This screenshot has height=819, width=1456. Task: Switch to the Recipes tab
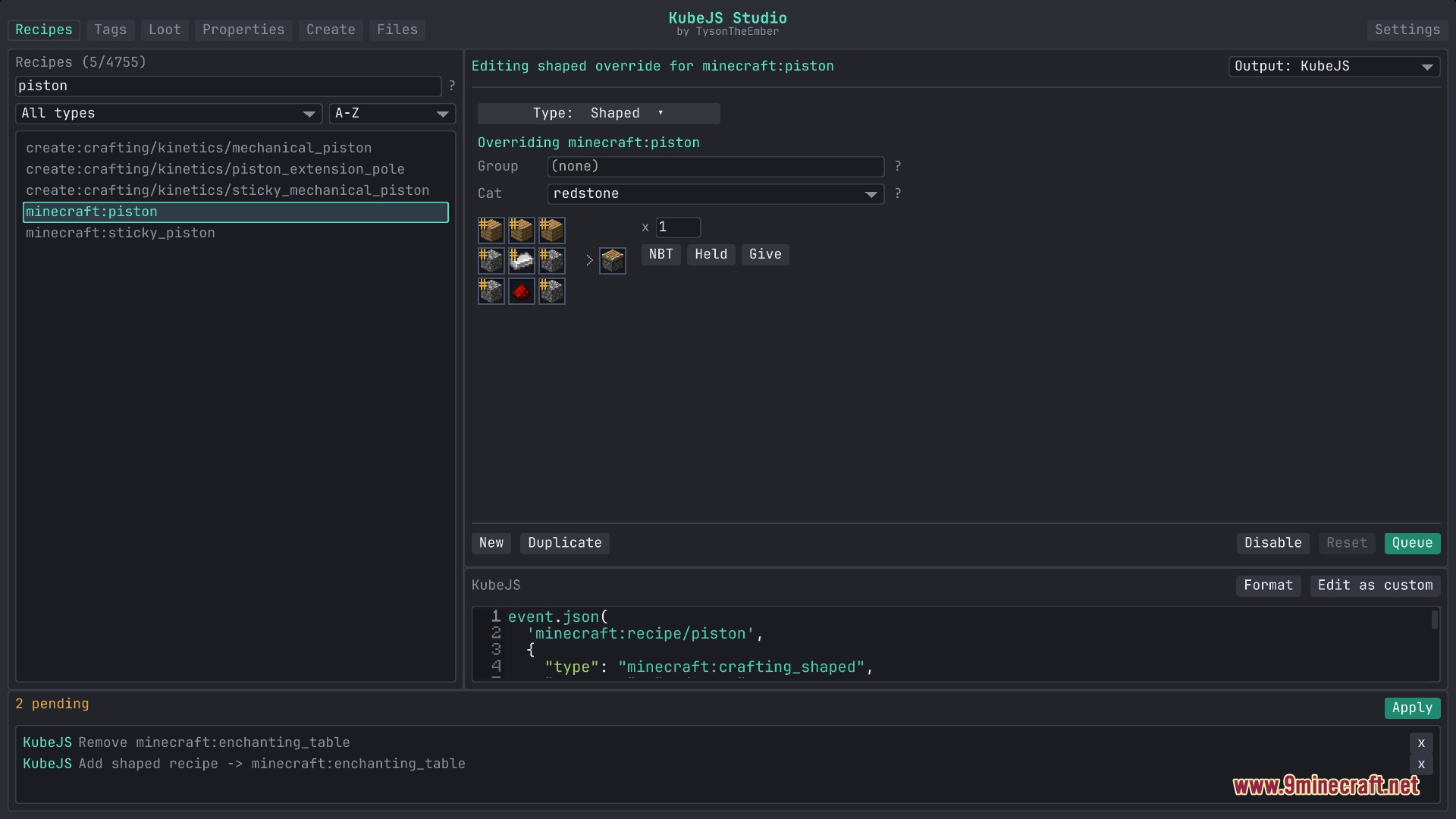point(44,30)
